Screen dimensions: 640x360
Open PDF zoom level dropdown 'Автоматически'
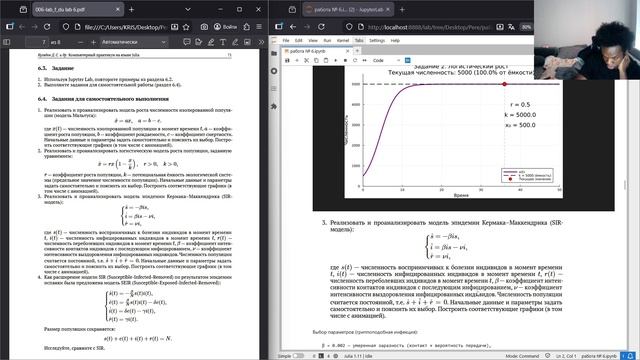[x=134, y=42]
